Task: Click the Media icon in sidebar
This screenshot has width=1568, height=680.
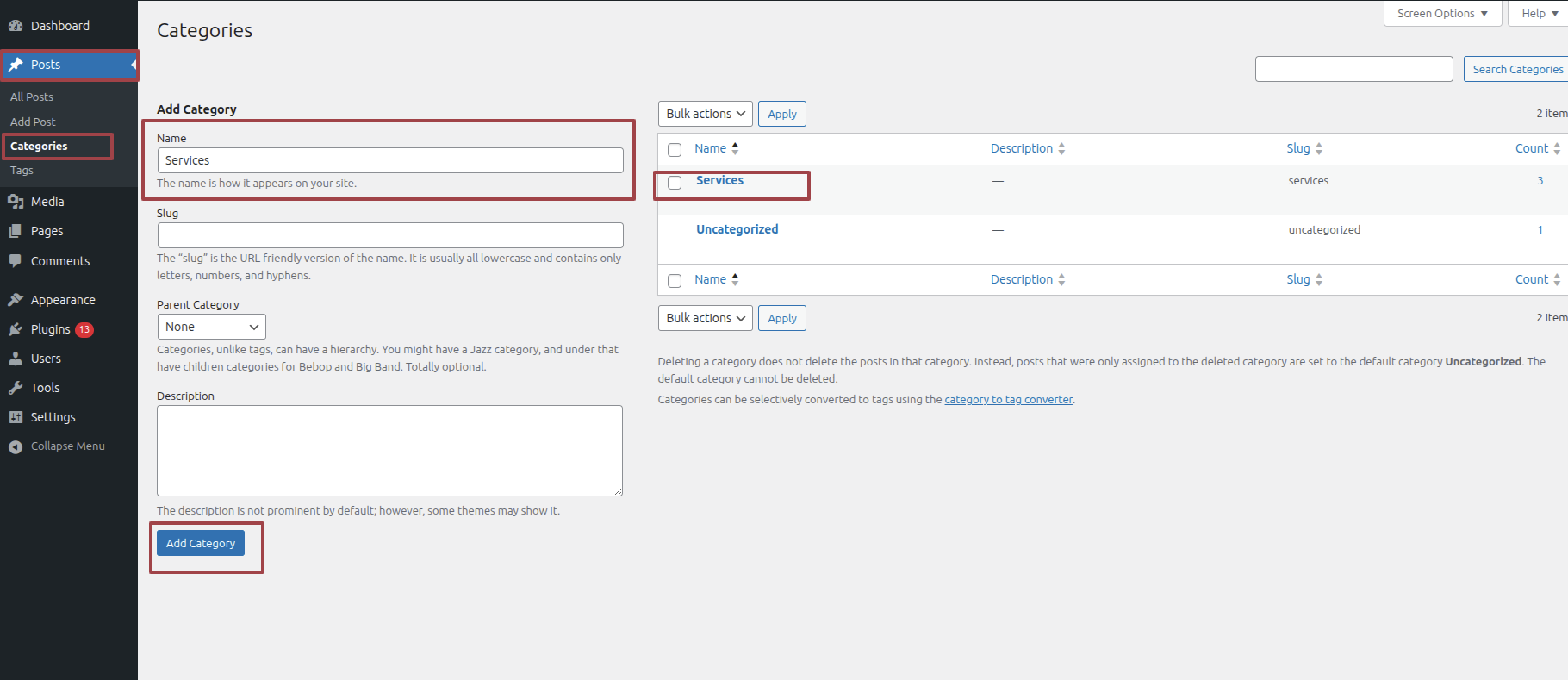Action: point(16,202)
